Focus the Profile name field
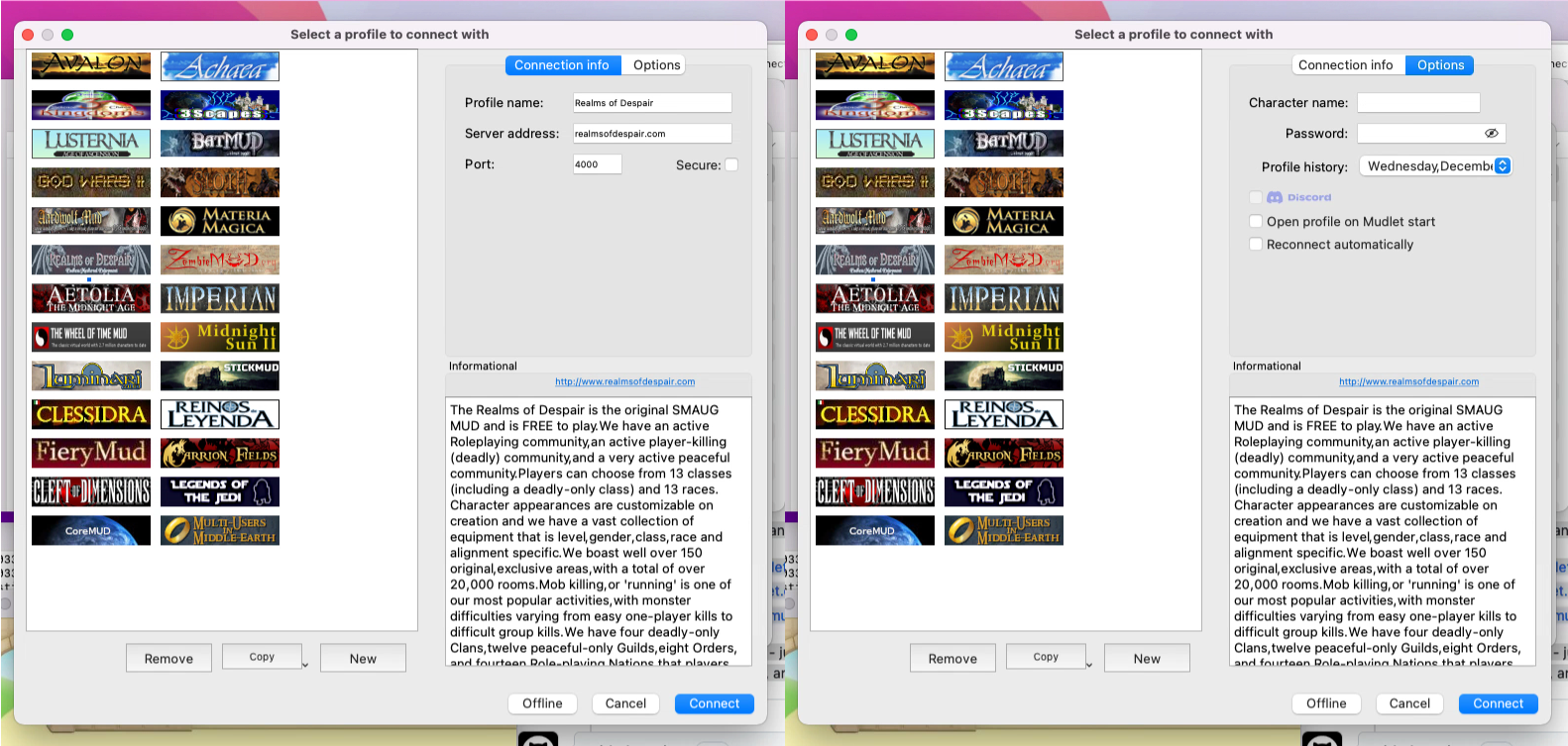The height and width of the screenshot is (746, 1568). coord(652,103)
